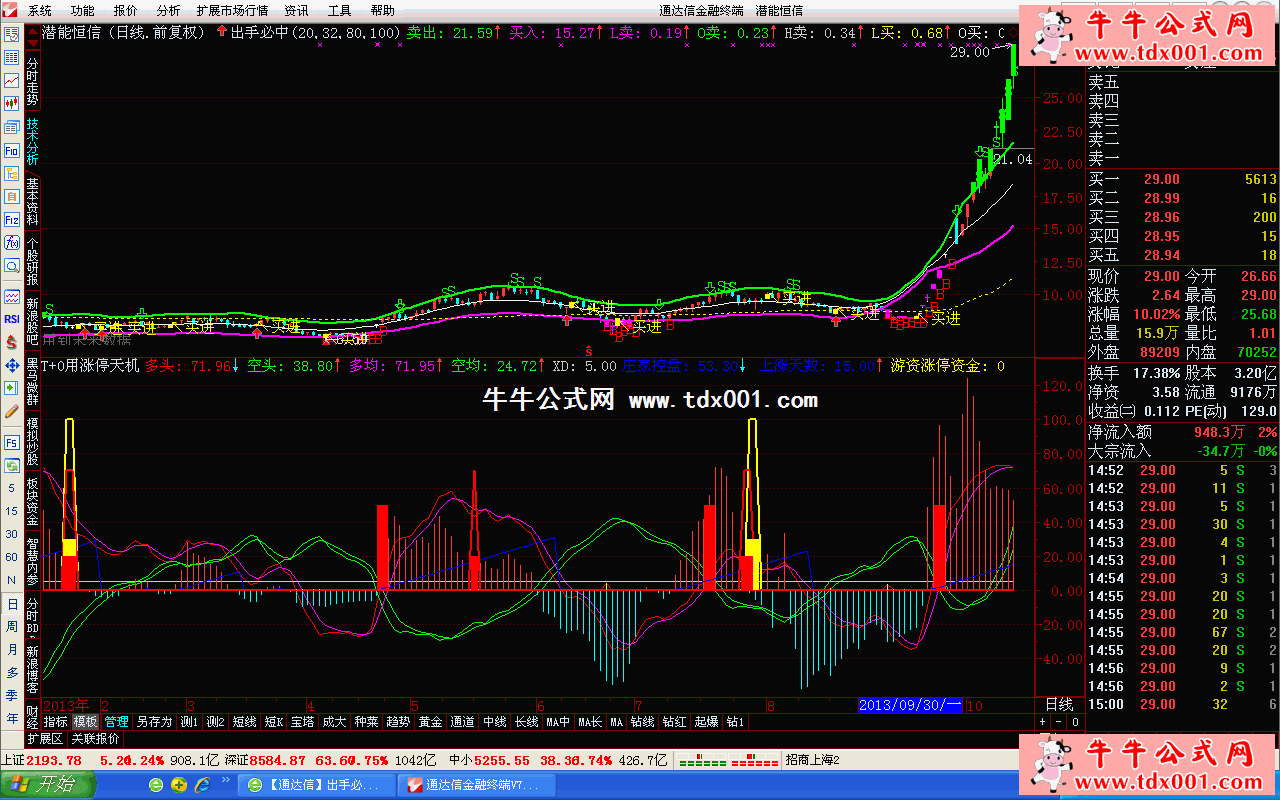The height and width of the screenshot is (800, 1280).
Task: Open the 资讯 menu
Action: 297,10
